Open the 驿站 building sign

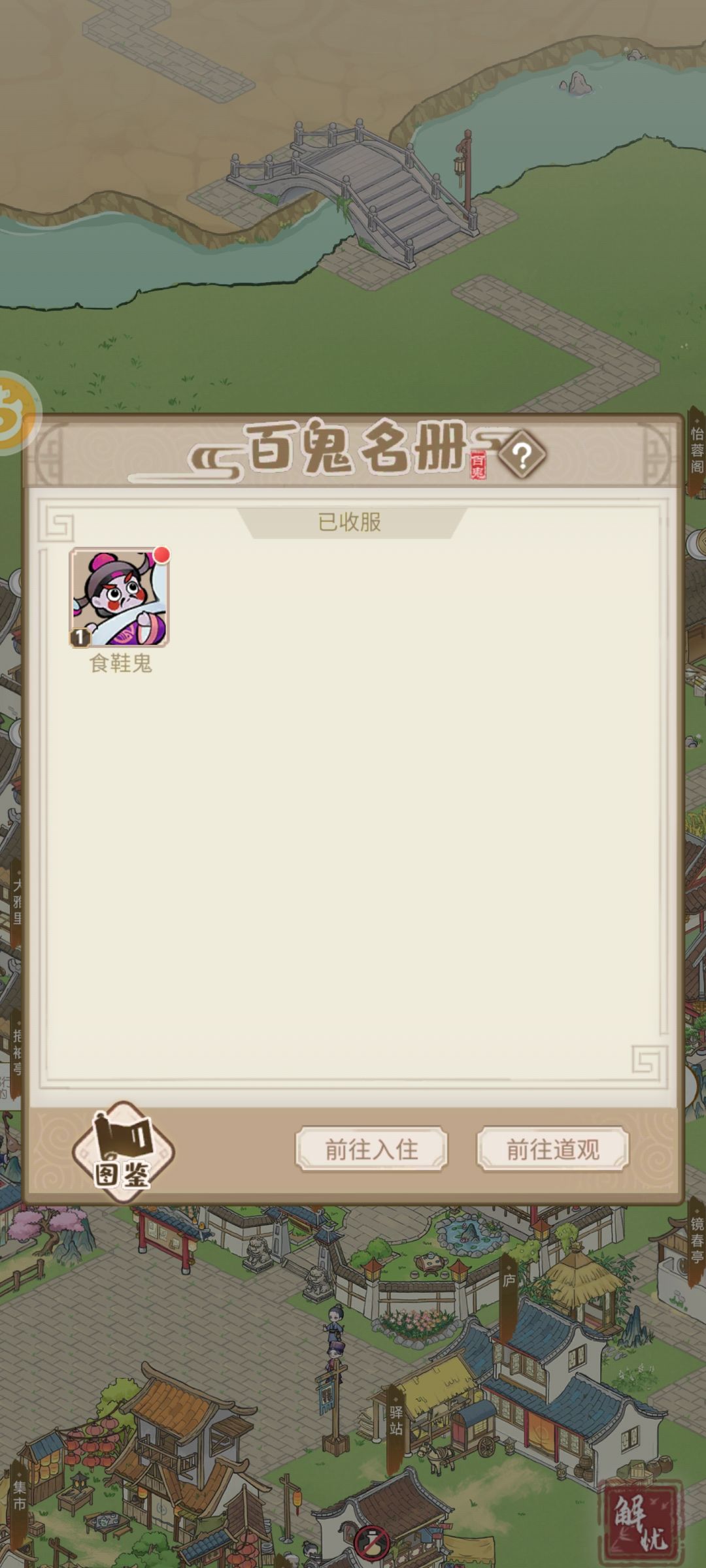click(396, 1424)
